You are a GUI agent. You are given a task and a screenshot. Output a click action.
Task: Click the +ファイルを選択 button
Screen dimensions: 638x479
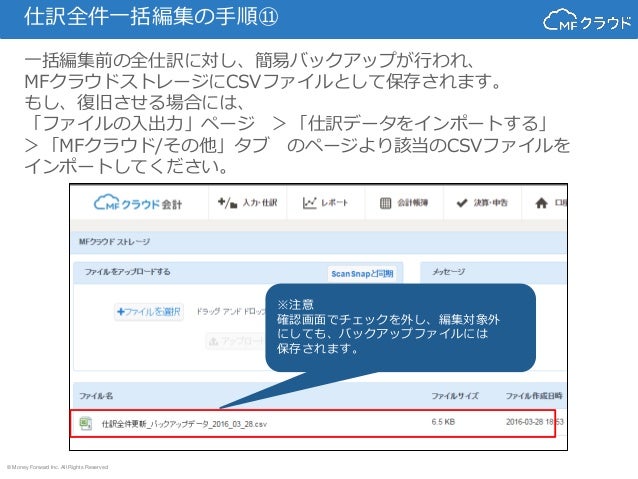pyautogui.click(x=149, y=312)
